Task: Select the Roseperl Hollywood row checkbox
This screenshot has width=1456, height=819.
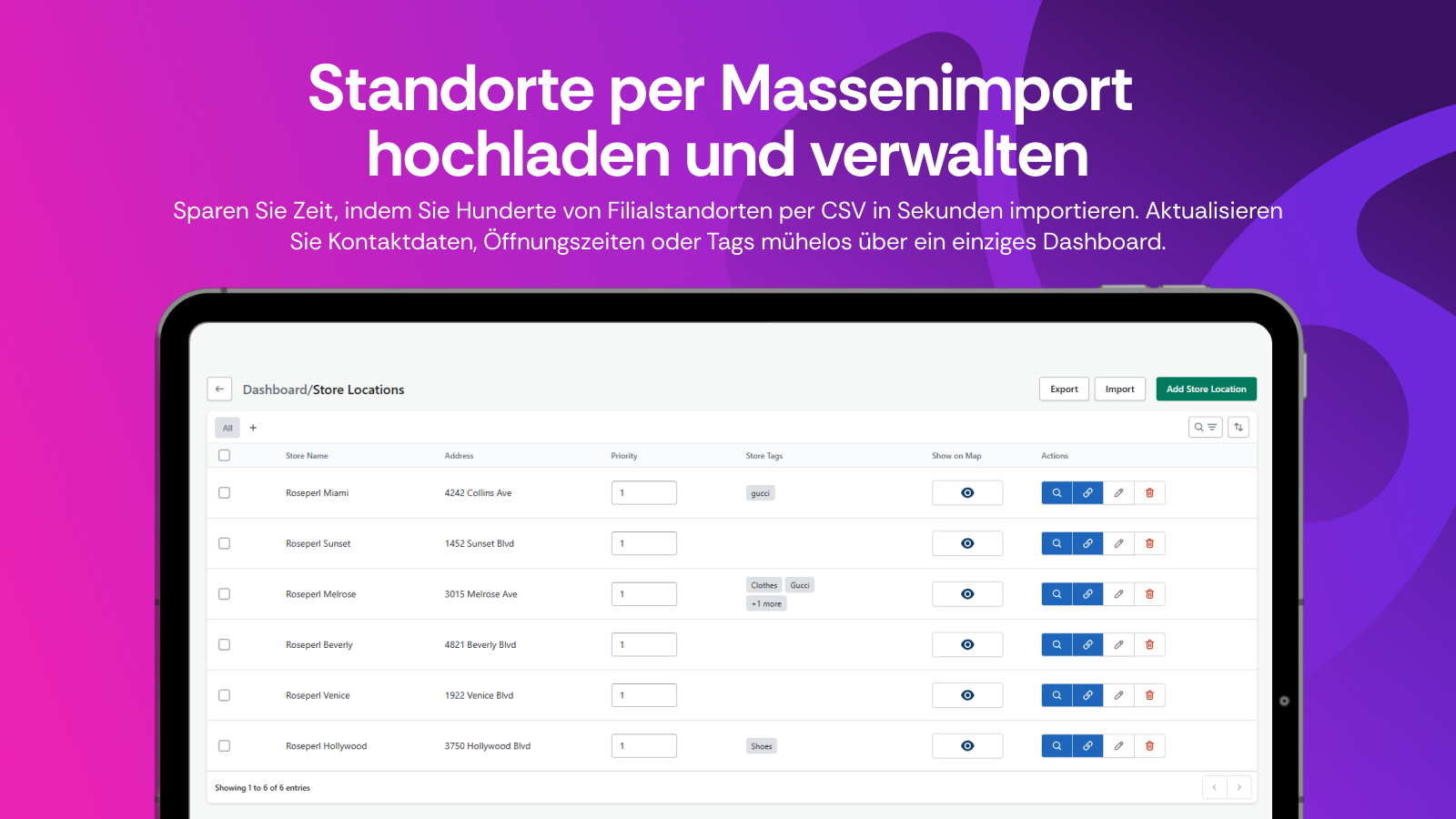Action: tap(224, 745)
